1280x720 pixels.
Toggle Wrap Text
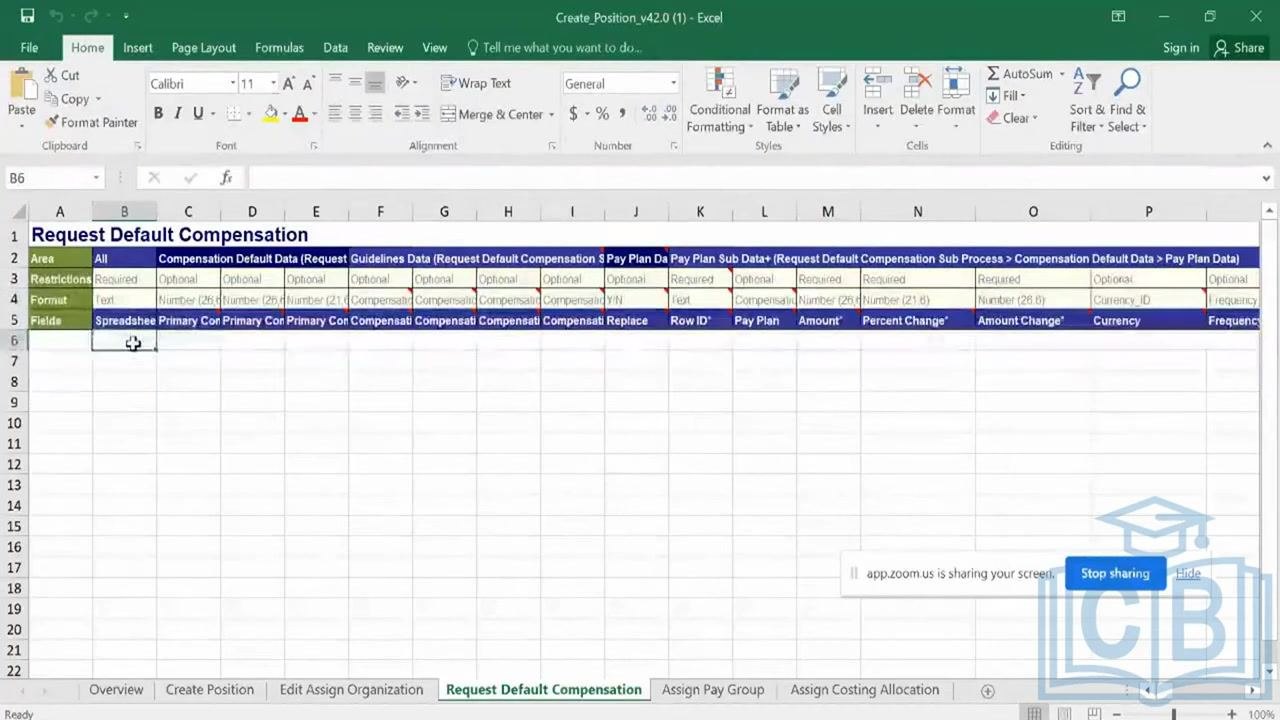click(476, 83)
